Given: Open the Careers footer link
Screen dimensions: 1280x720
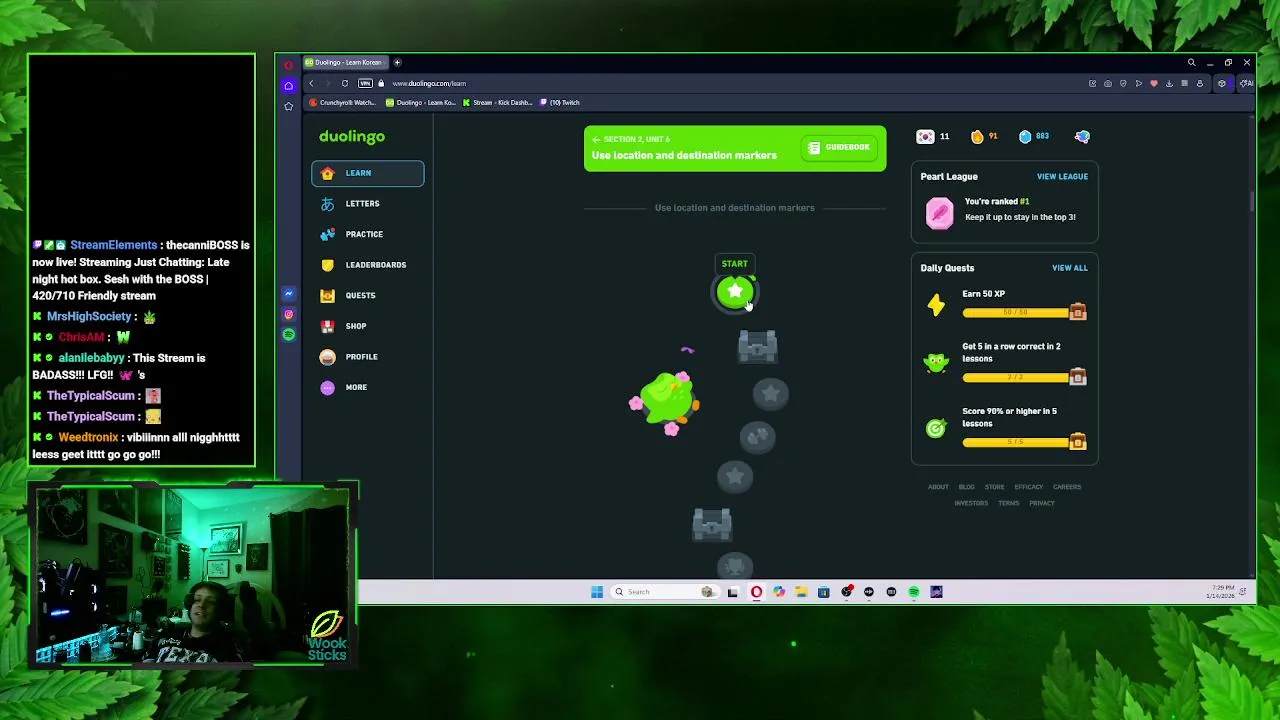Looking at the screenshot, I should (1067, 487).
